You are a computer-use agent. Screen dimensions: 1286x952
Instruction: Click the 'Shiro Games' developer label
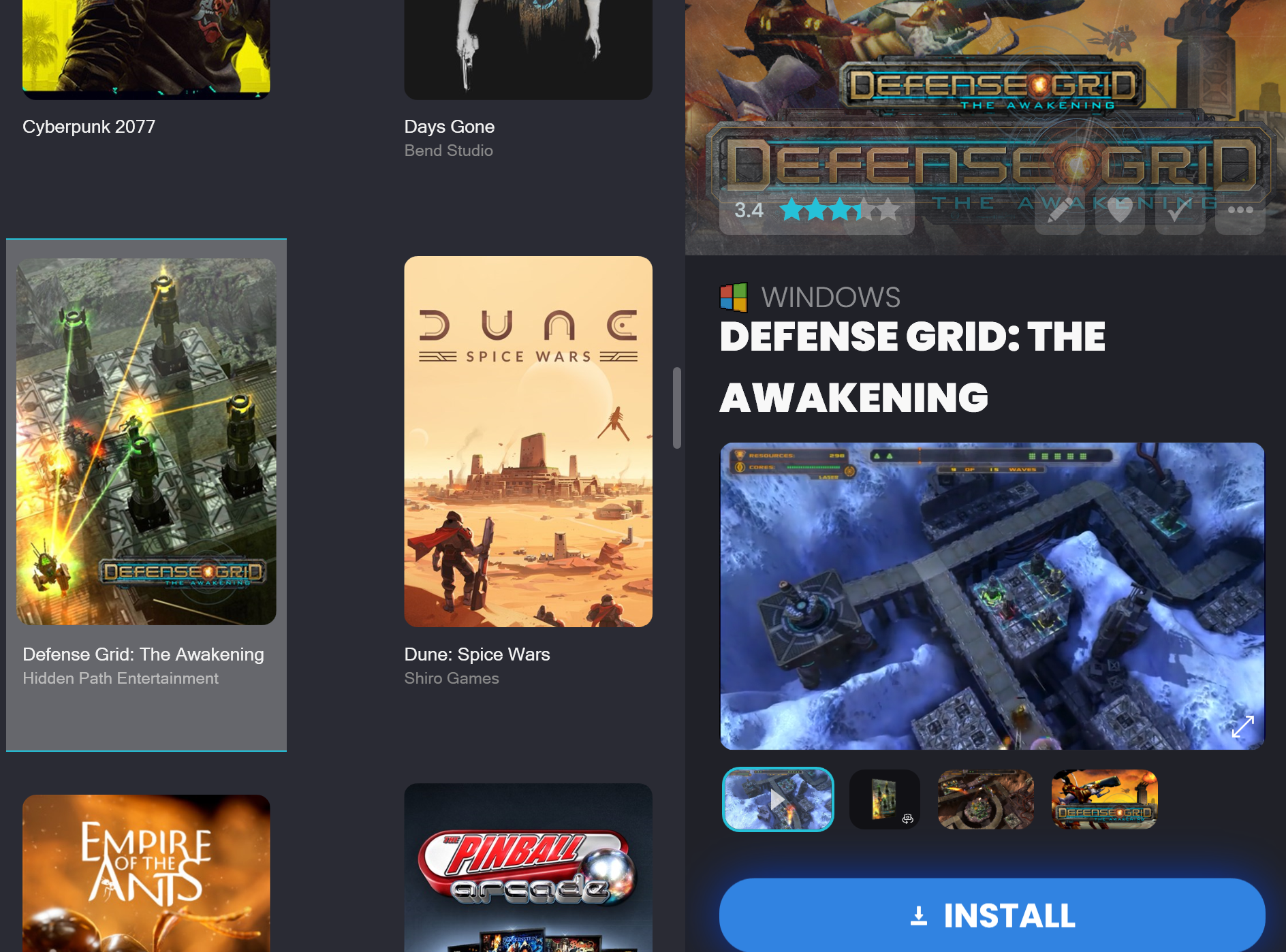452,678
